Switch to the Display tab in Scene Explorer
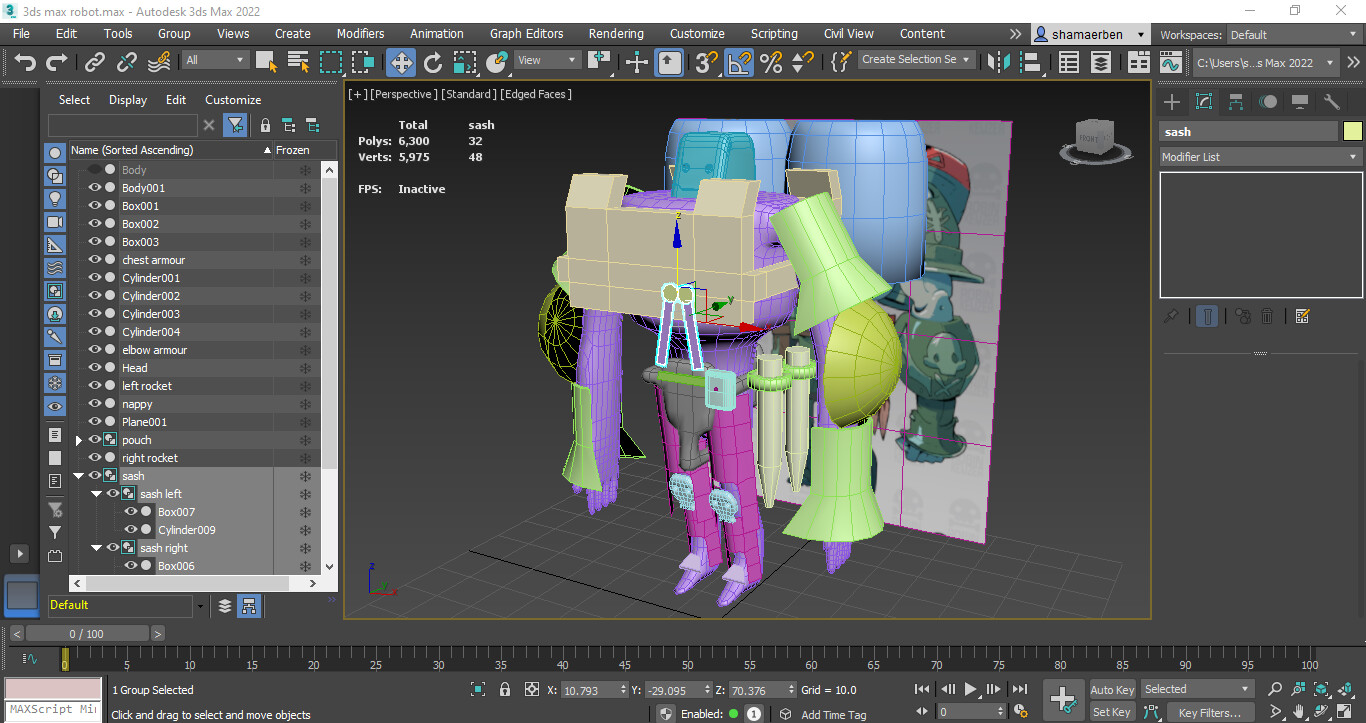The image size is (1366, 723). coord(127,99)
